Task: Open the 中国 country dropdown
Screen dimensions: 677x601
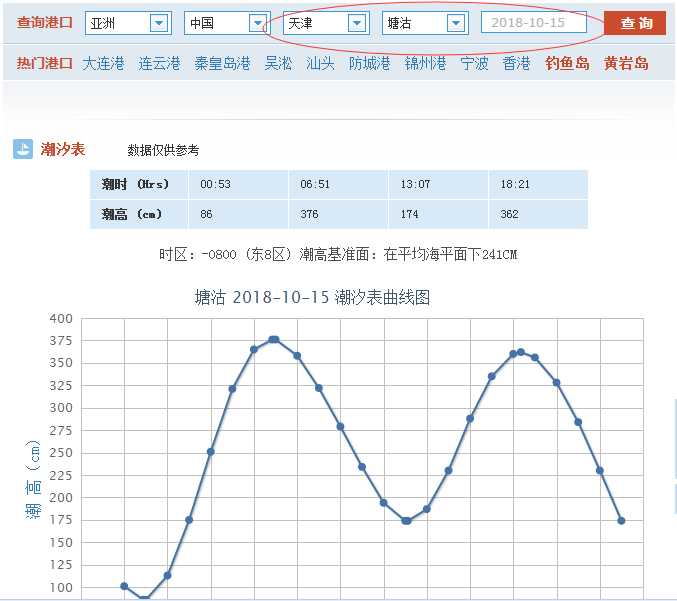Action: pos(227,23)
